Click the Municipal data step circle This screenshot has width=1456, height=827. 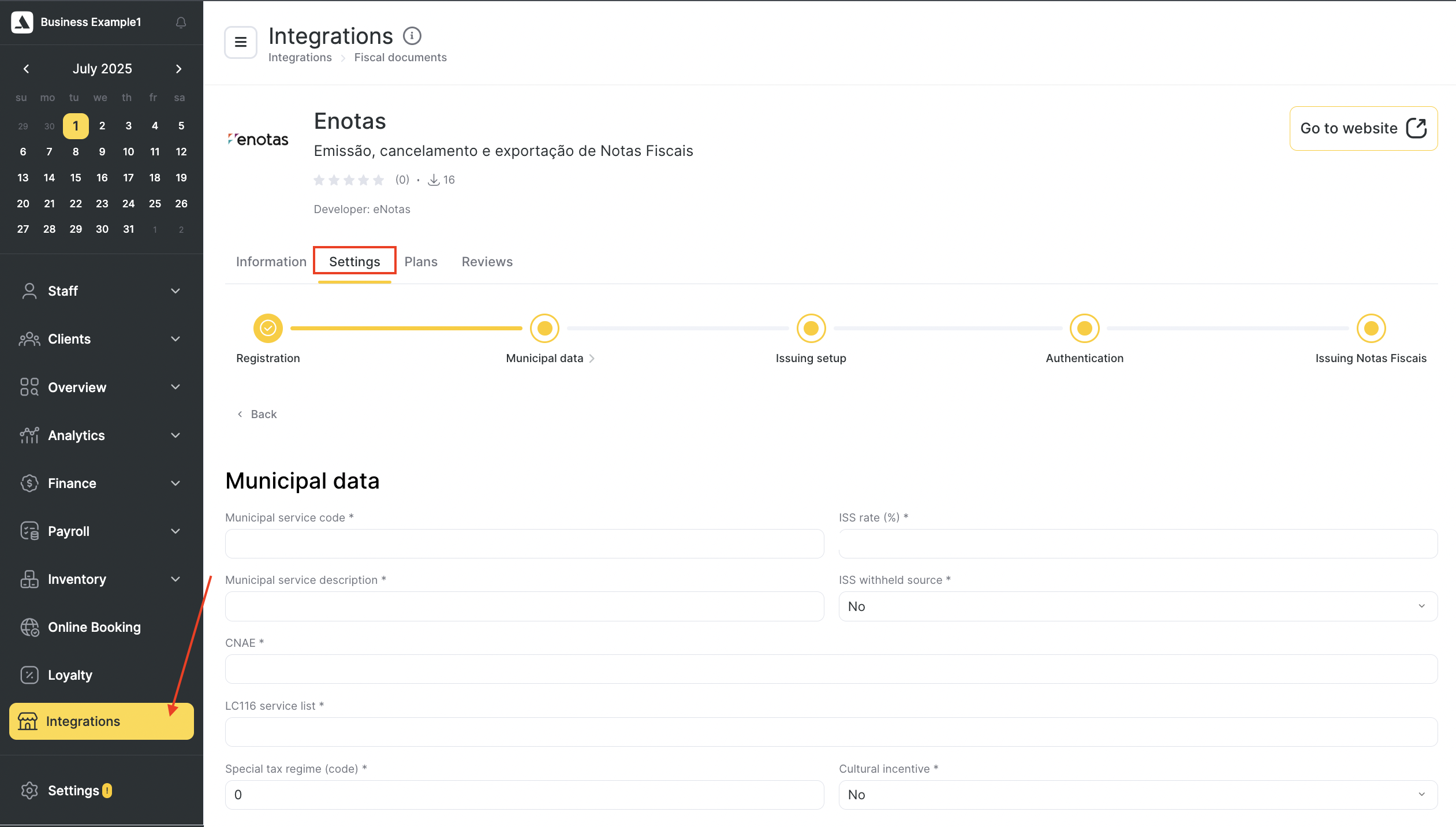(x=544, y=328)
